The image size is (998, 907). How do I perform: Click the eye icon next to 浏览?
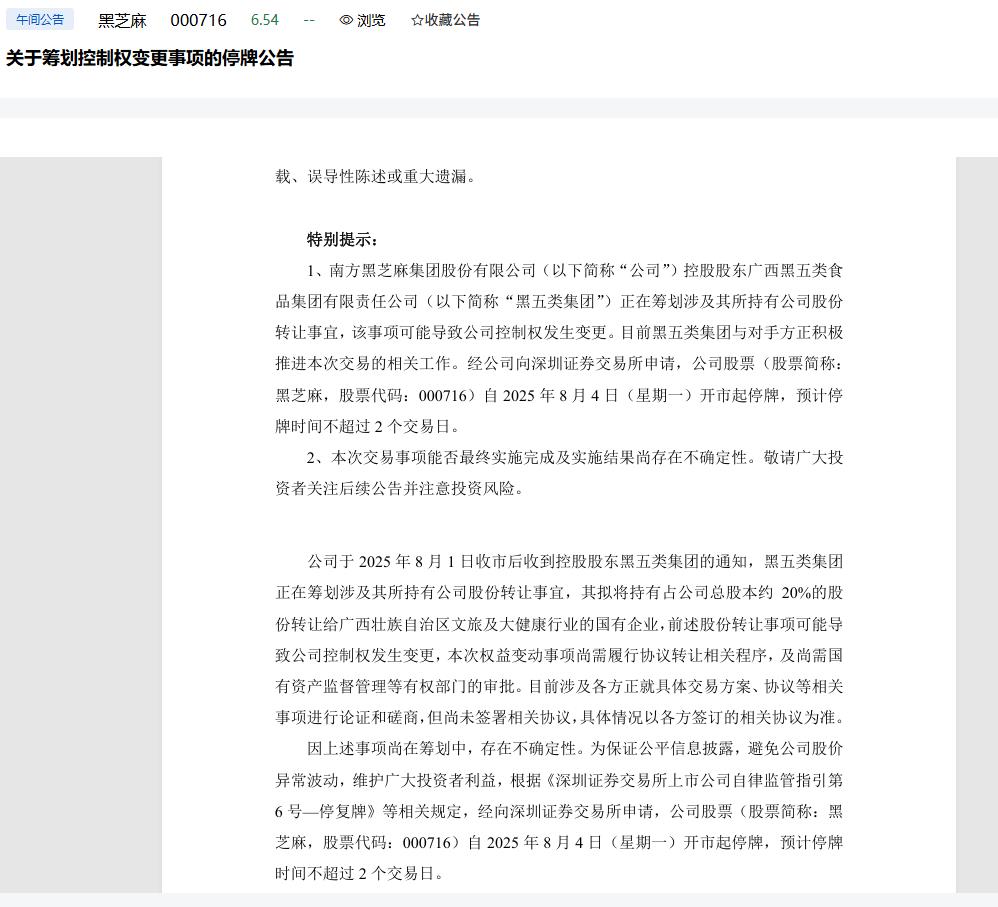coord(346,20)
